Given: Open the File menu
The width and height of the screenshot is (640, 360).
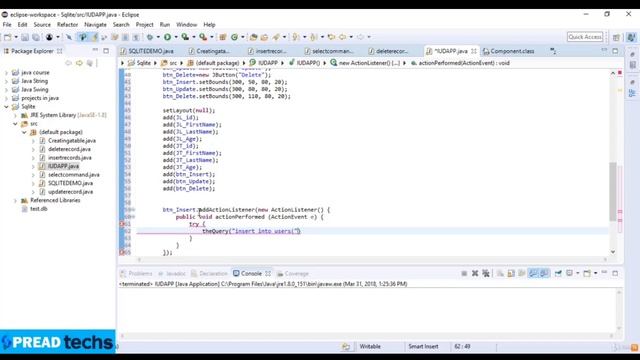Looking at the screenshot, I should 7,25.
